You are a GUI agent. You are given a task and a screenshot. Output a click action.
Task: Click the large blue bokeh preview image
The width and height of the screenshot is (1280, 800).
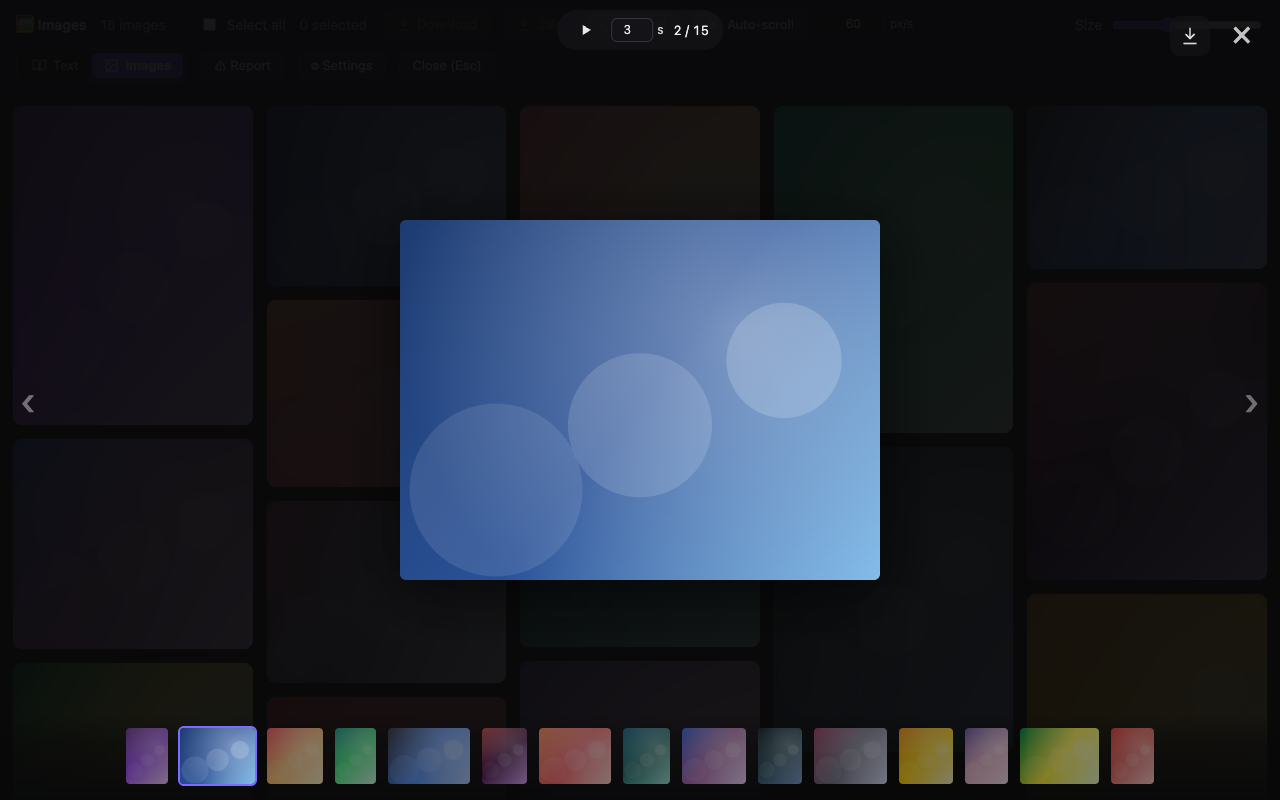pos(640,400)
